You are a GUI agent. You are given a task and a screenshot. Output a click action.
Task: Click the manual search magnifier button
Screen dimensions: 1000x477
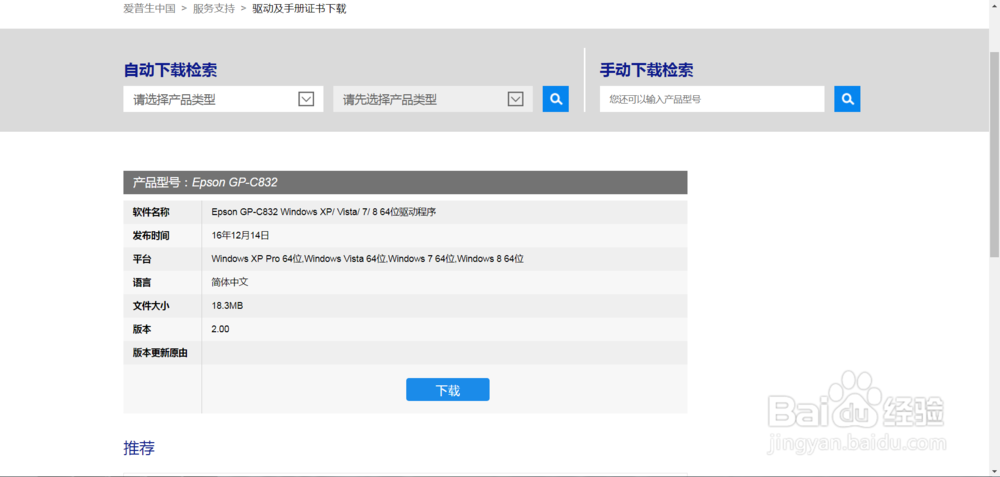847,99
